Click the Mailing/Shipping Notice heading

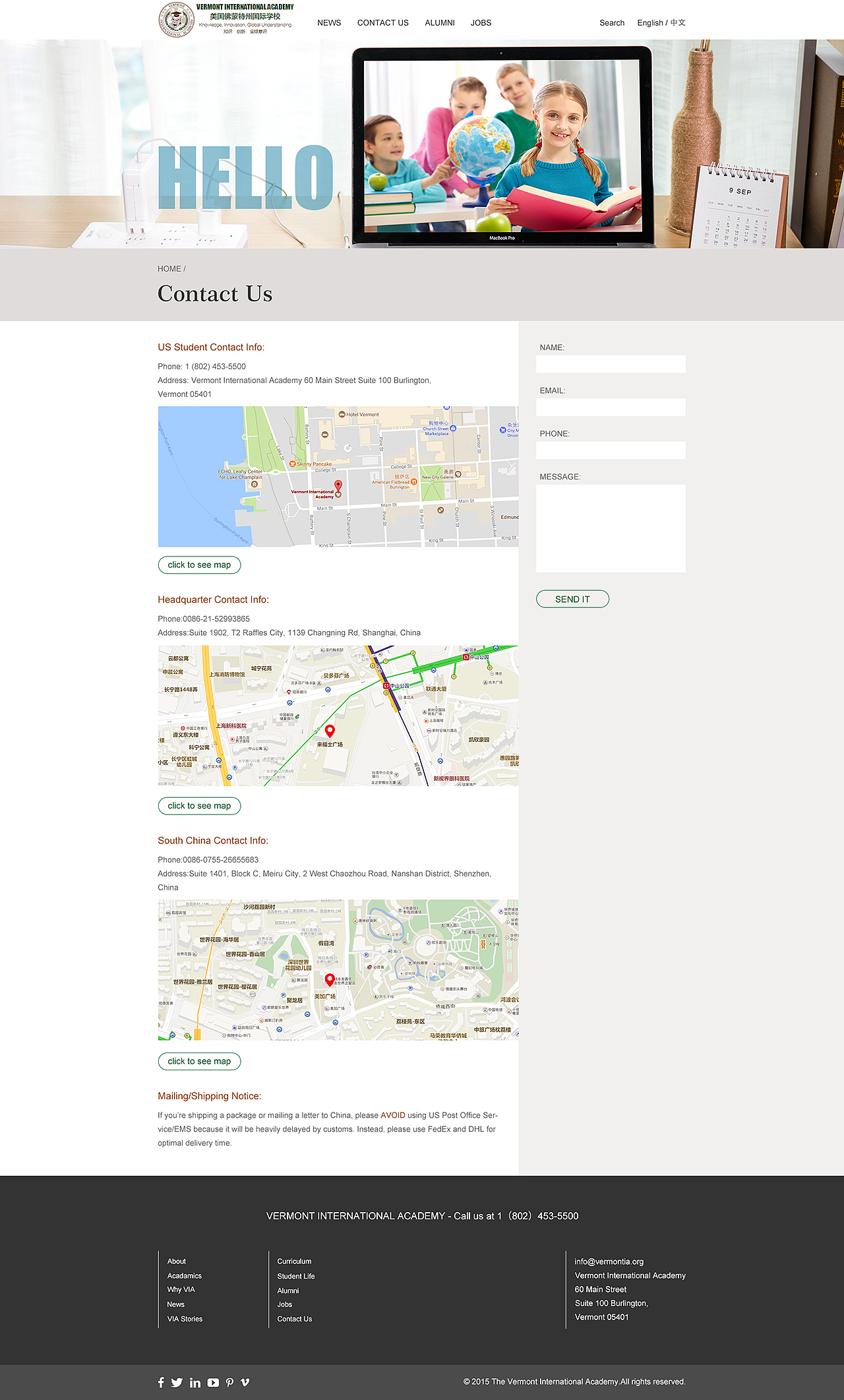[210, 1096]
